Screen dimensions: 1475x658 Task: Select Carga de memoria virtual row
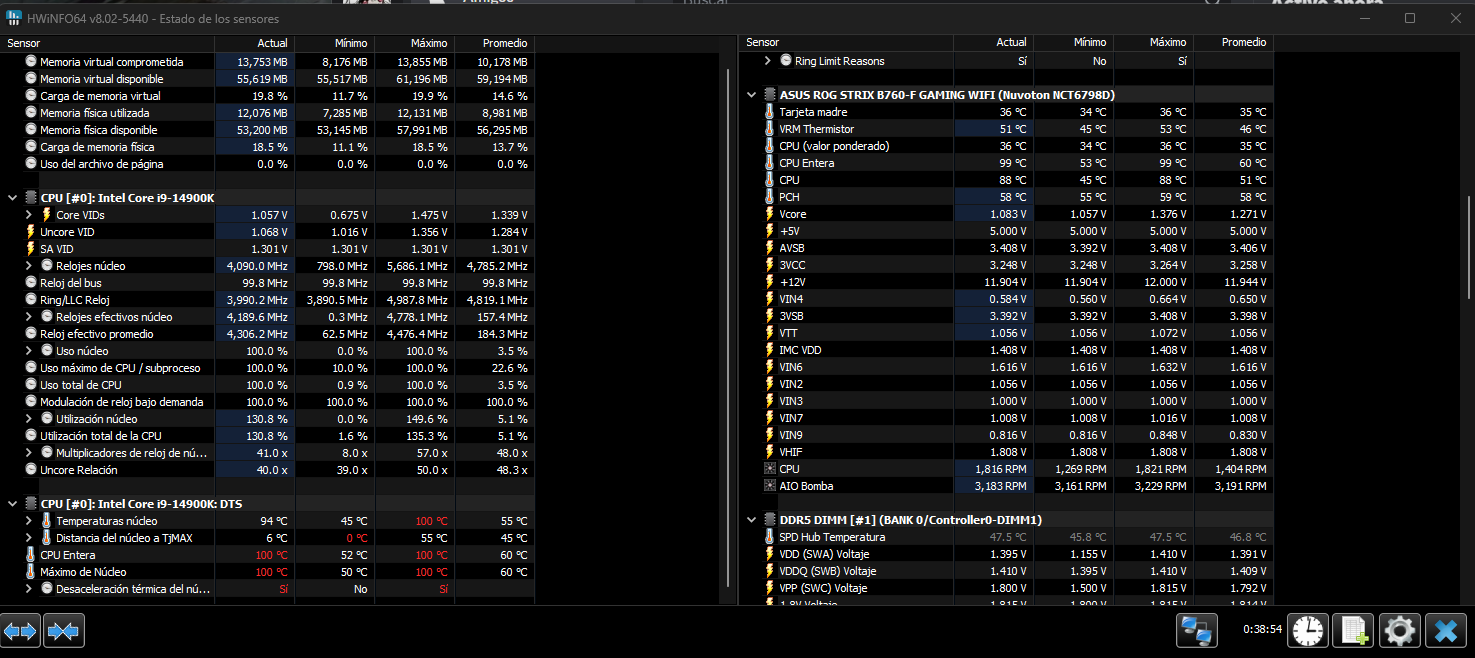tap(268, 96)
